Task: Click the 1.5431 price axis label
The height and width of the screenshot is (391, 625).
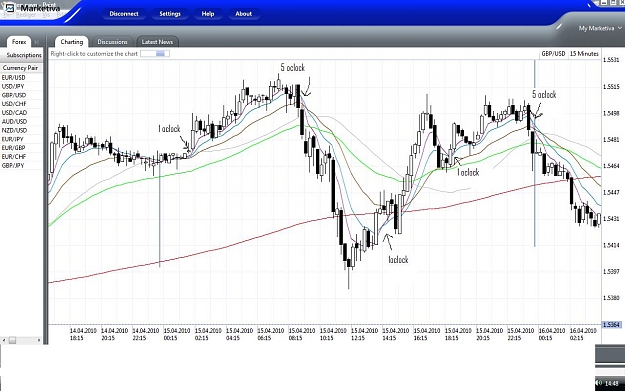Action: pyautogui.click(x=611, y=219)
